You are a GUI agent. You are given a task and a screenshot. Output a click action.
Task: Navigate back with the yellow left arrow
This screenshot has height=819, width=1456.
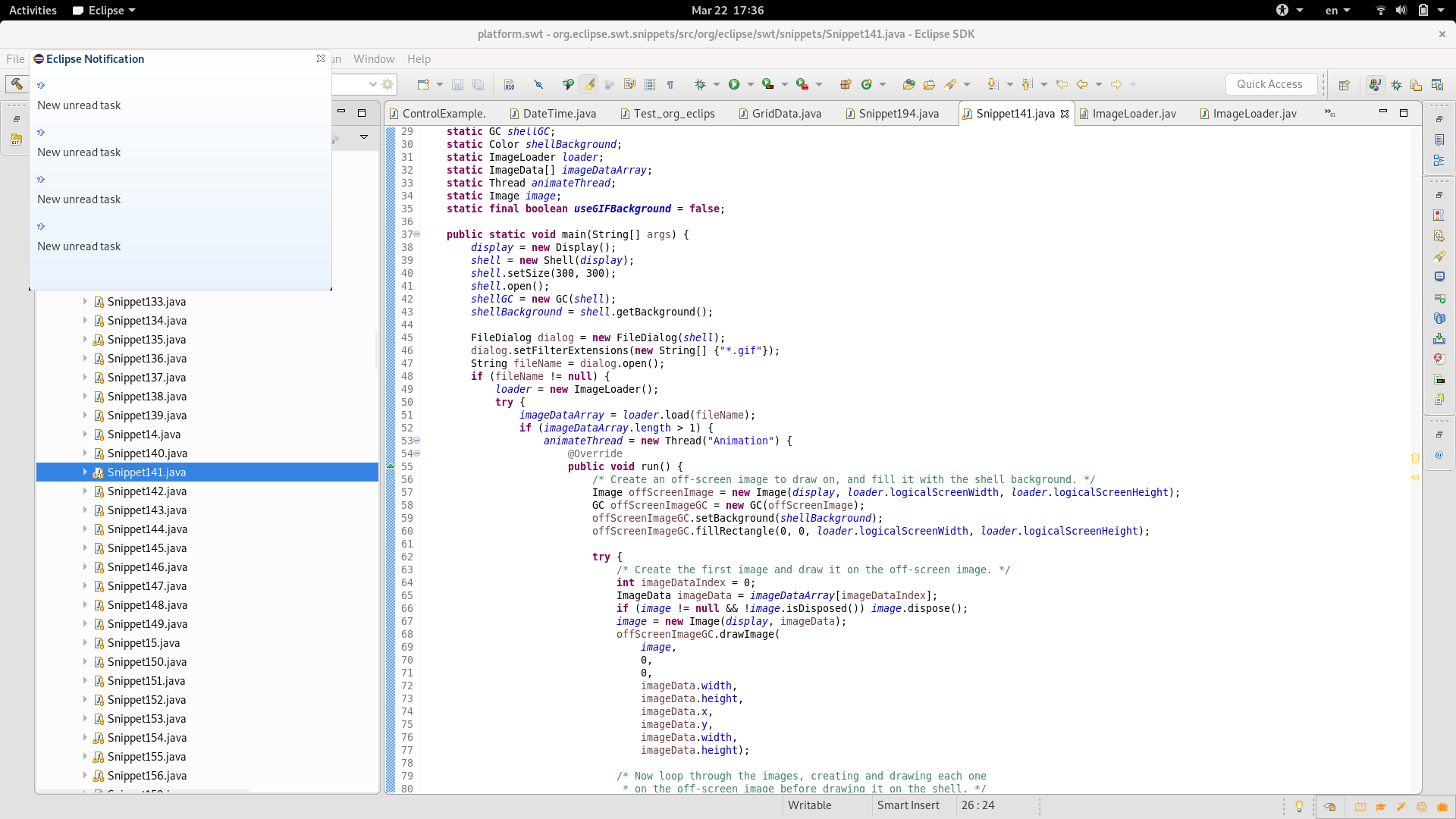click(1082, 84)
